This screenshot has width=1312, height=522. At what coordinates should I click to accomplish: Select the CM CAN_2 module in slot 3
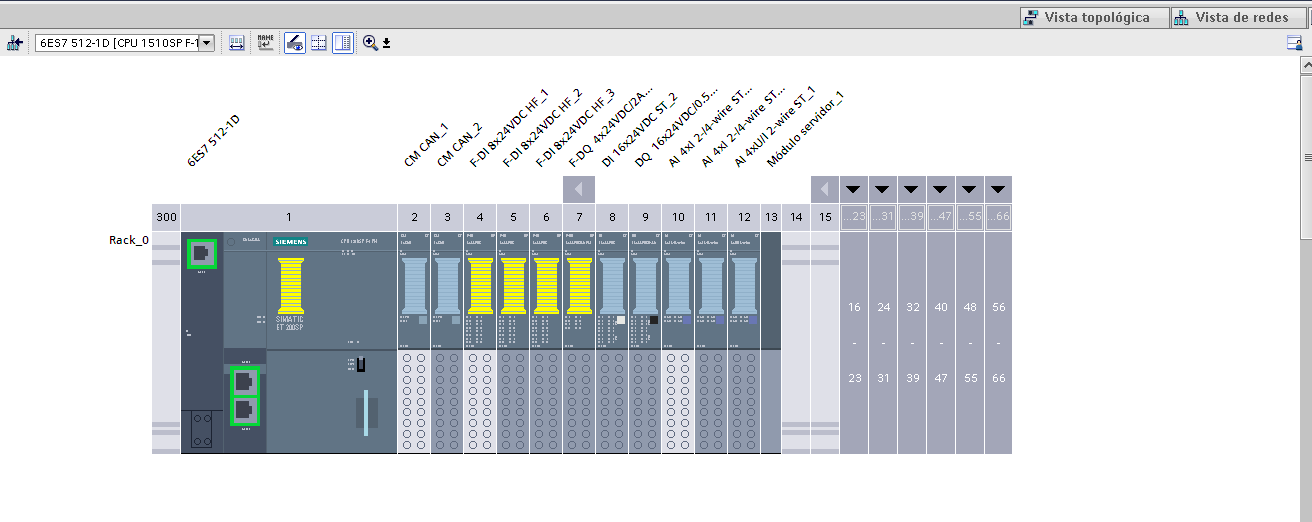pyautogui.click(x=447, y=342)
